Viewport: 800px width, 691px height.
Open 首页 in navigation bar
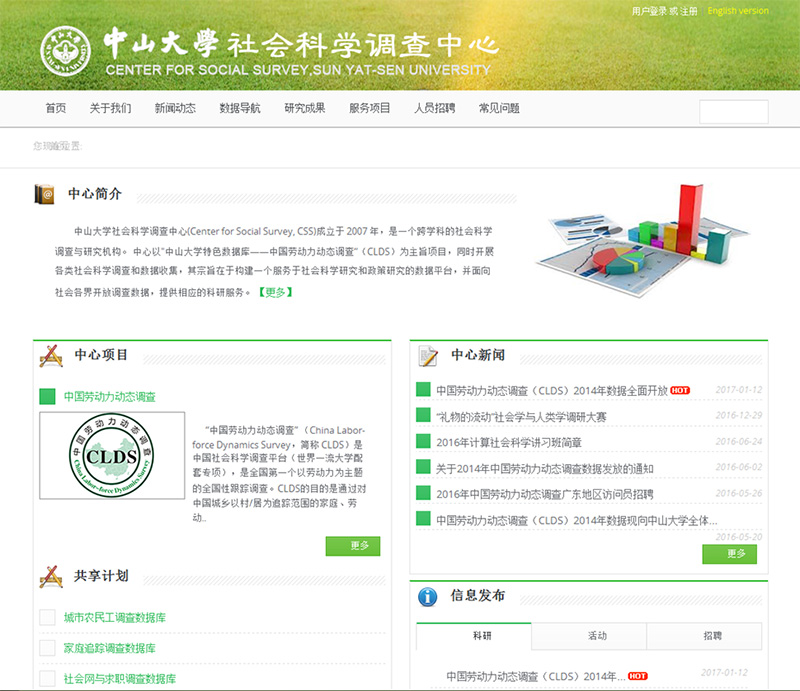56,108
